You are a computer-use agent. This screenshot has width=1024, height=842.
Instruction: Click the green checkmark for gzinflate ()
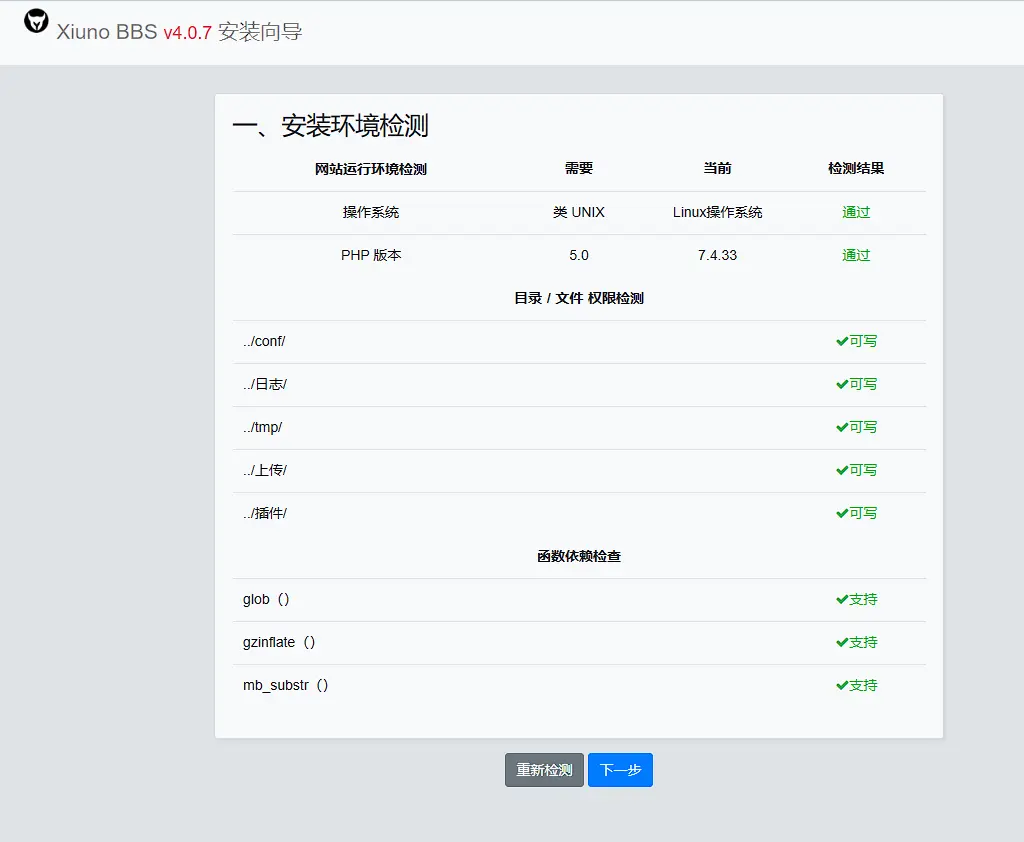pos(842,643)
